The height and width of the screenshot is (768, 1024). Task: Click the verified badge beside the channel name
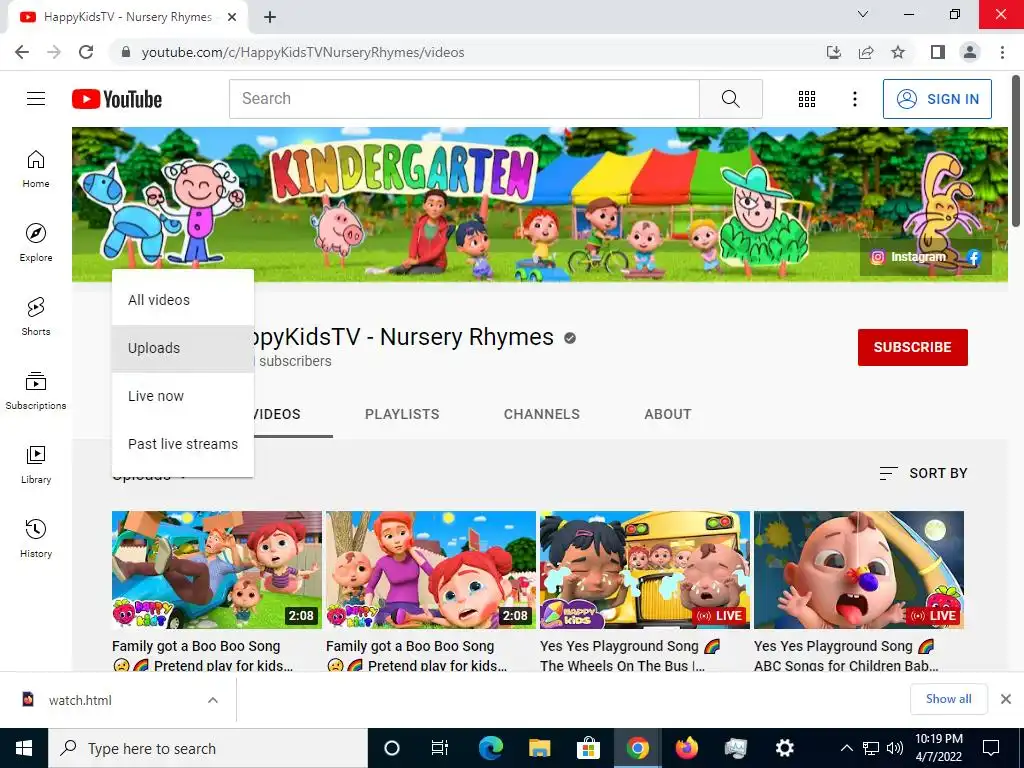tap(570, 338)
